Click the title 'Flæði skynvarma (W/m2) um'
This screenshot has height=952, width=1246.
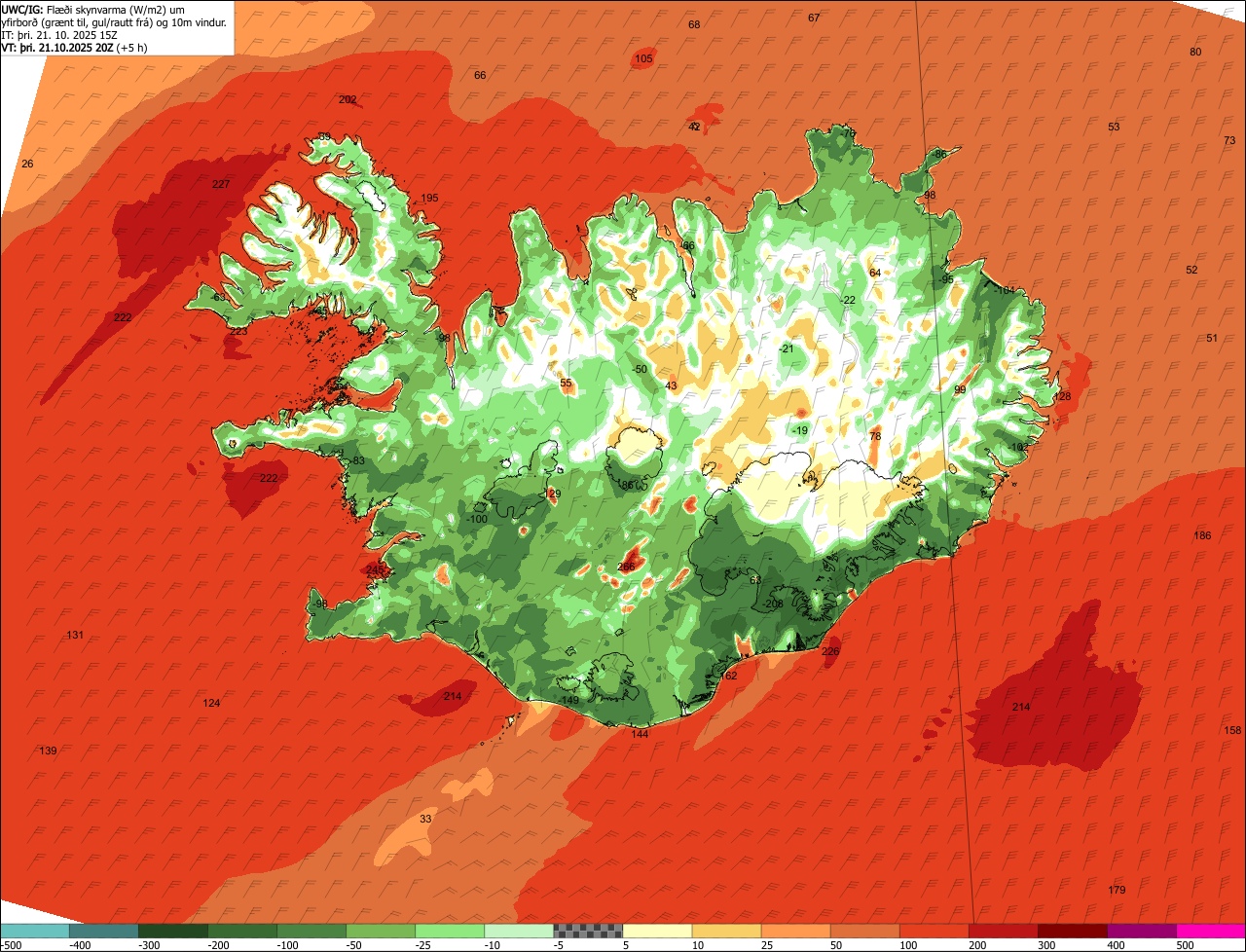(116, 10)
